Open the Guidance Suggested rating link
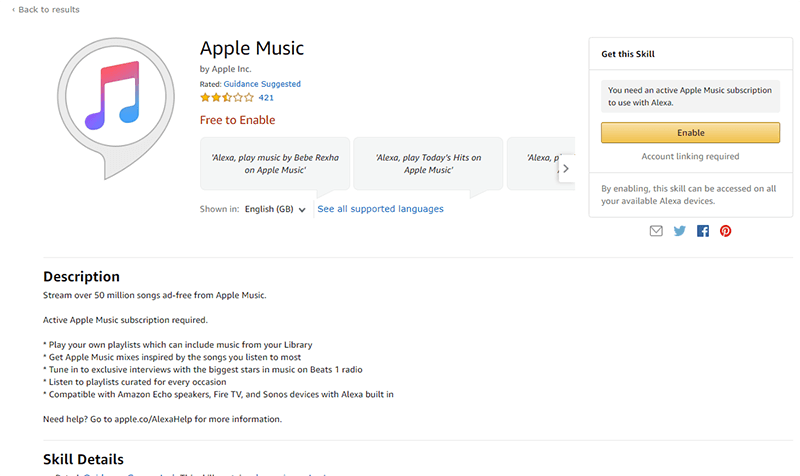 [262, 84]
